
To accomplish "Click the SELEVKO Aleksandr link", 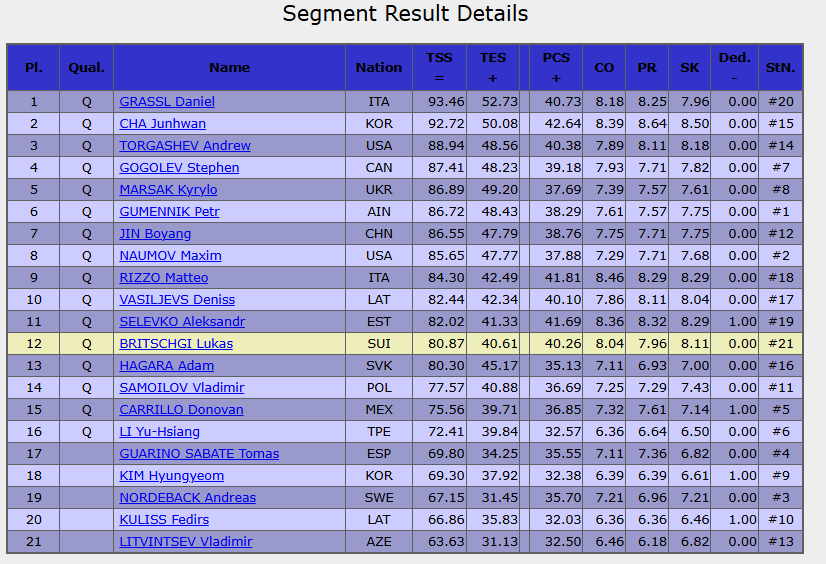I will [182, 322].
